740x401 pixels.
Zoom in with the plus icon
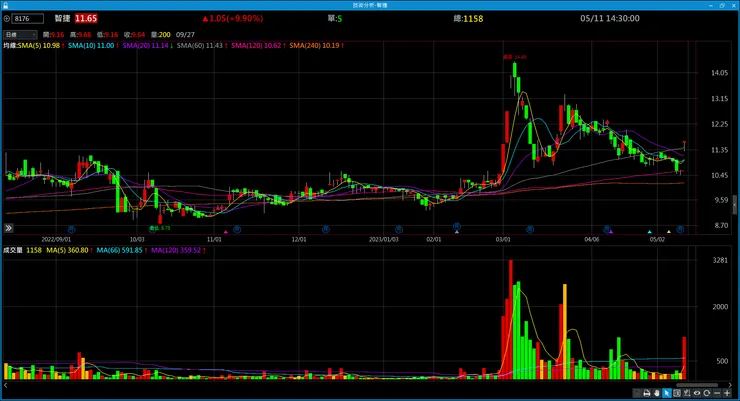(x=727, y=393)
